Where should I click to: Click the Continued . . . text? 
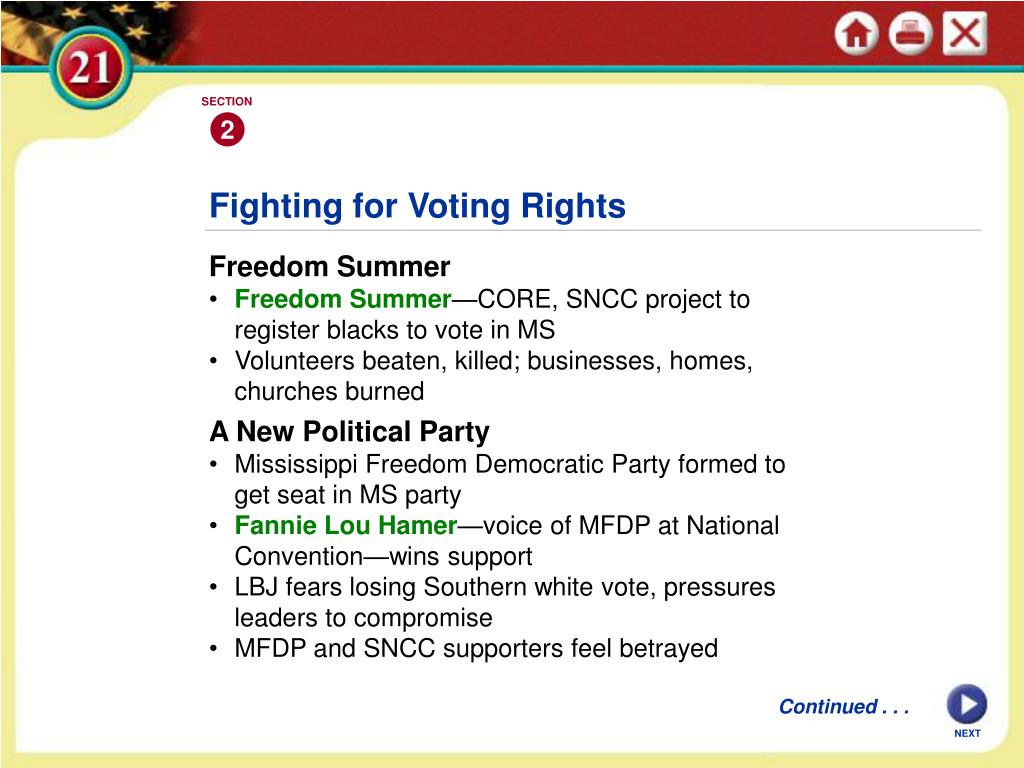tap(844, 707)
